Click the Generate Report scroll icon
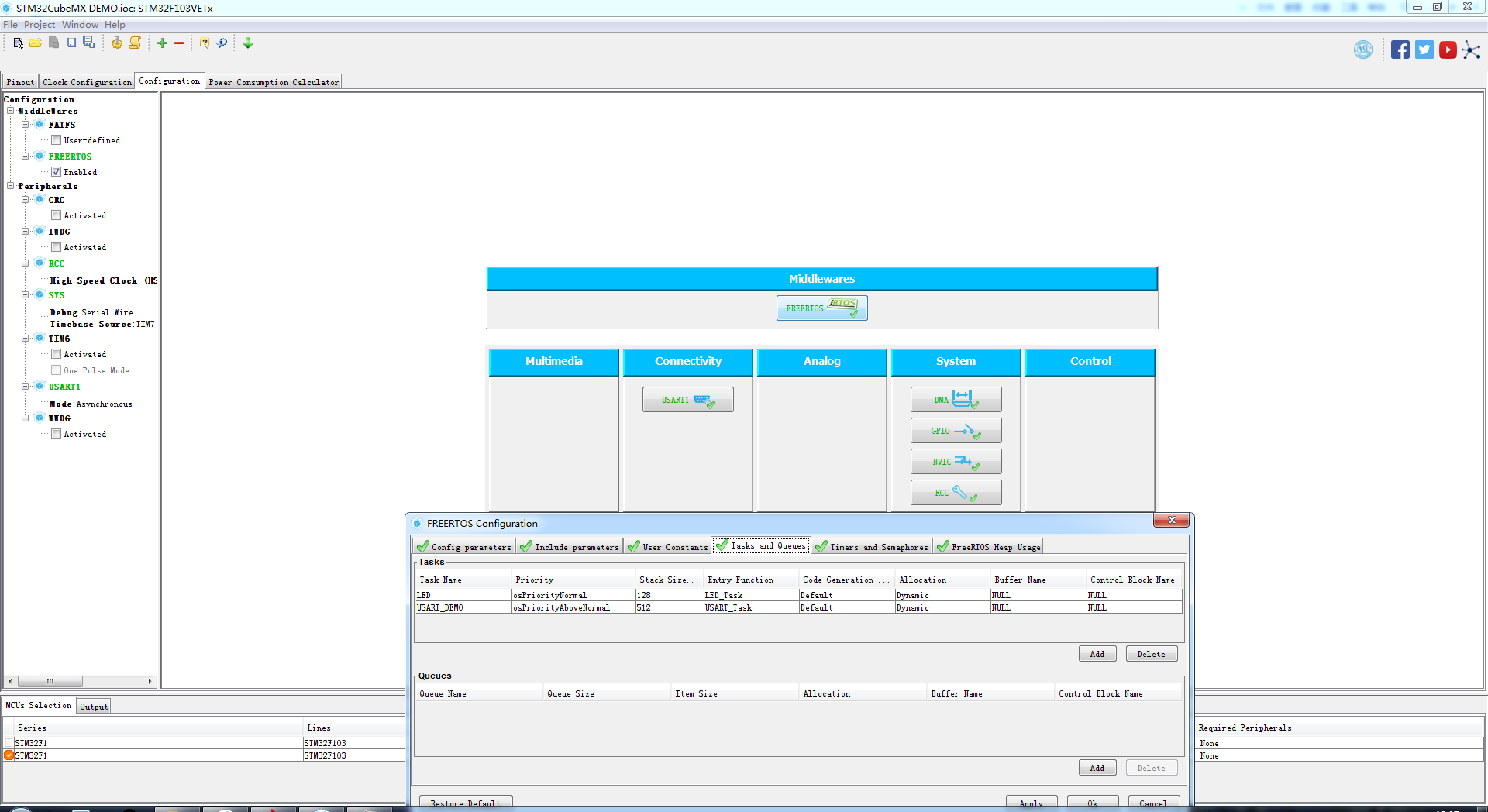The image size is (1488, 812). tap(135, 43)
